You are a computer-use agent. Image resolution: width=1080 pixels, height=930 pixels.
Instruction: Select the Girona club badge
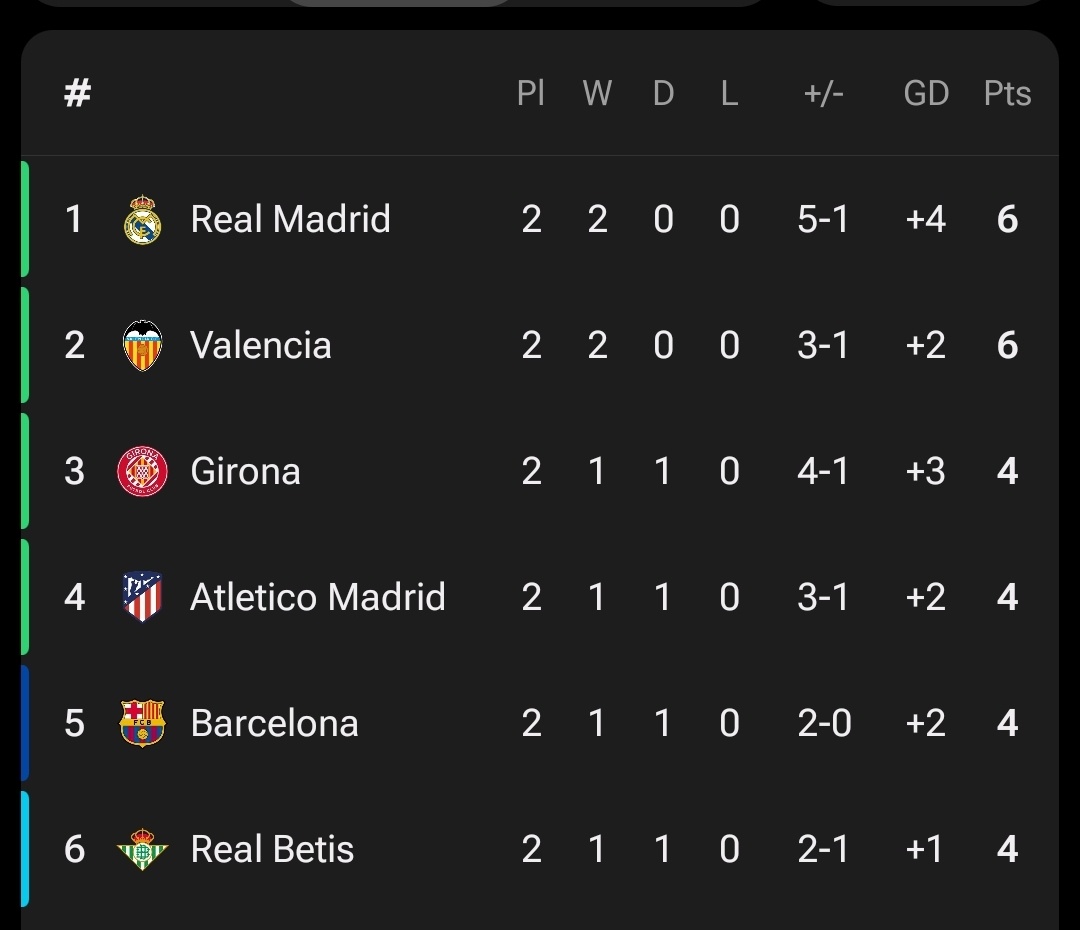(142, 471)
